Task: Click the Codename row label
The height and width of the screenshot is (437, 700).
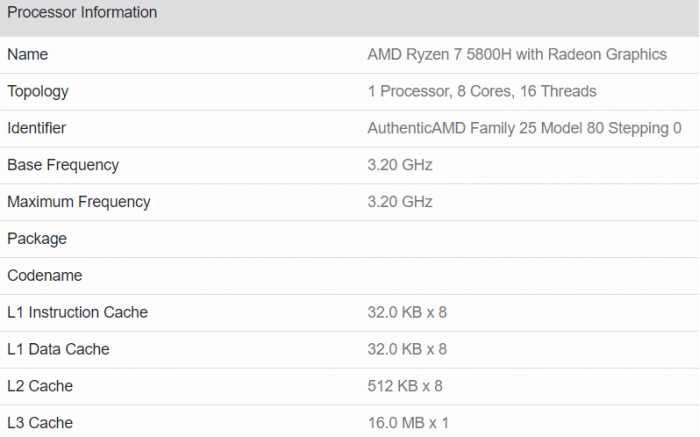Action: pyautogui.click(x=45, y=276)
